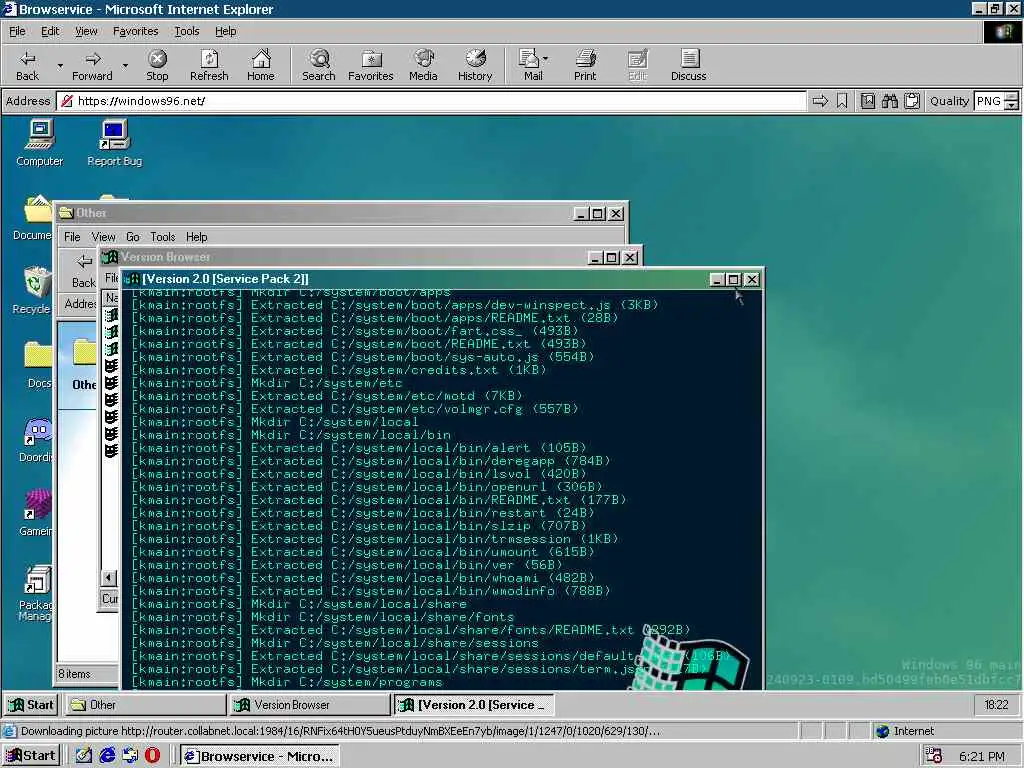Click the bookmark ribbon icon beside address bar

point(842,101)
